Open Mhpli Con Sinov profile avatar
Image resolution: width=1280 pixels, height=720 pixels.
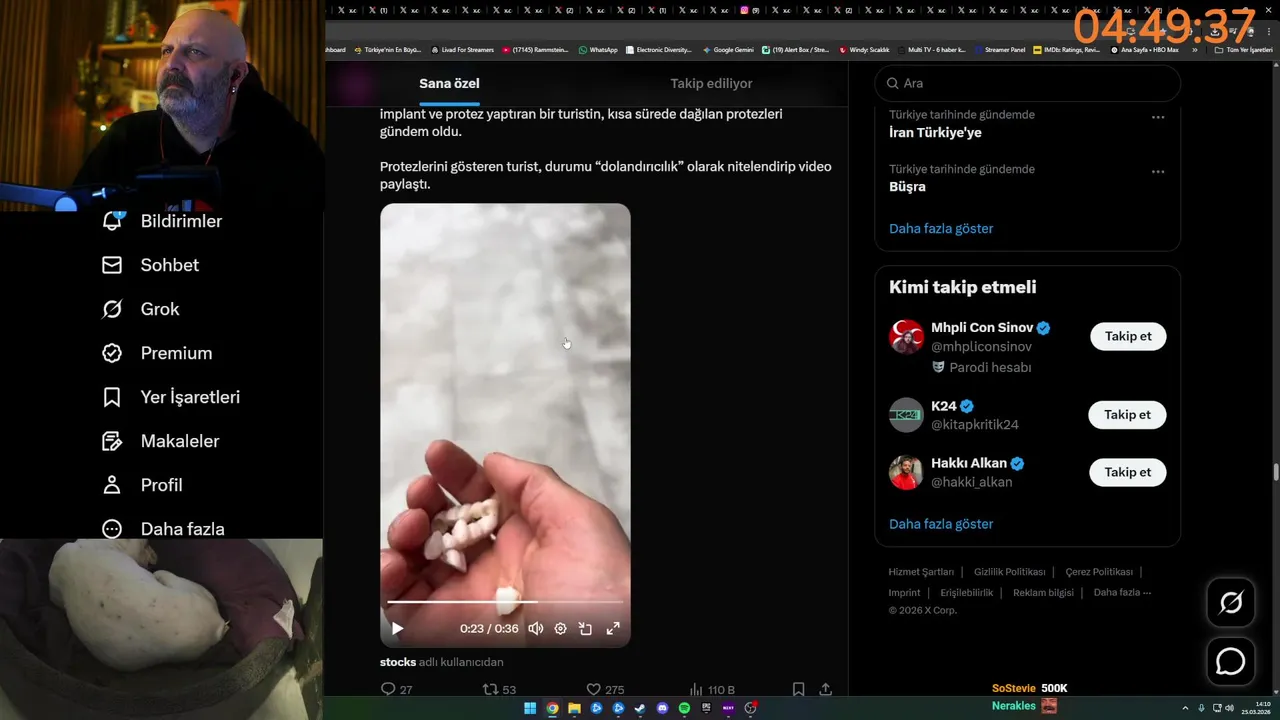(x=906, y=337)
